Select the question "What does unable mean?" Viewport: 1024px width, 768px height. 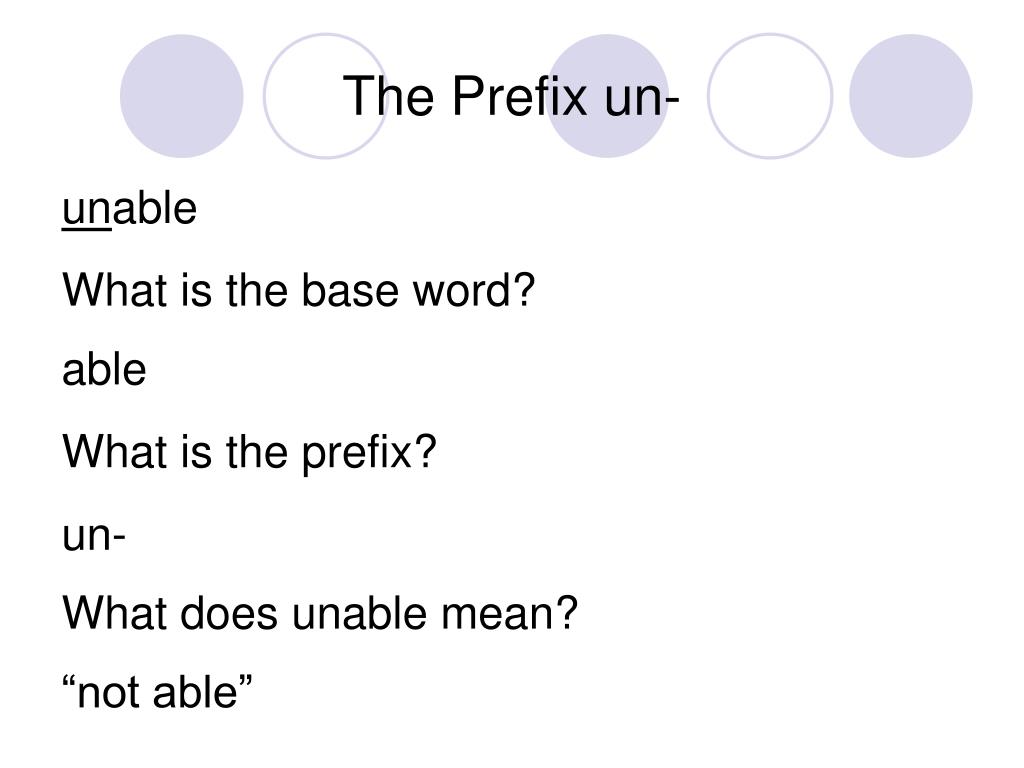click(320, 613)
